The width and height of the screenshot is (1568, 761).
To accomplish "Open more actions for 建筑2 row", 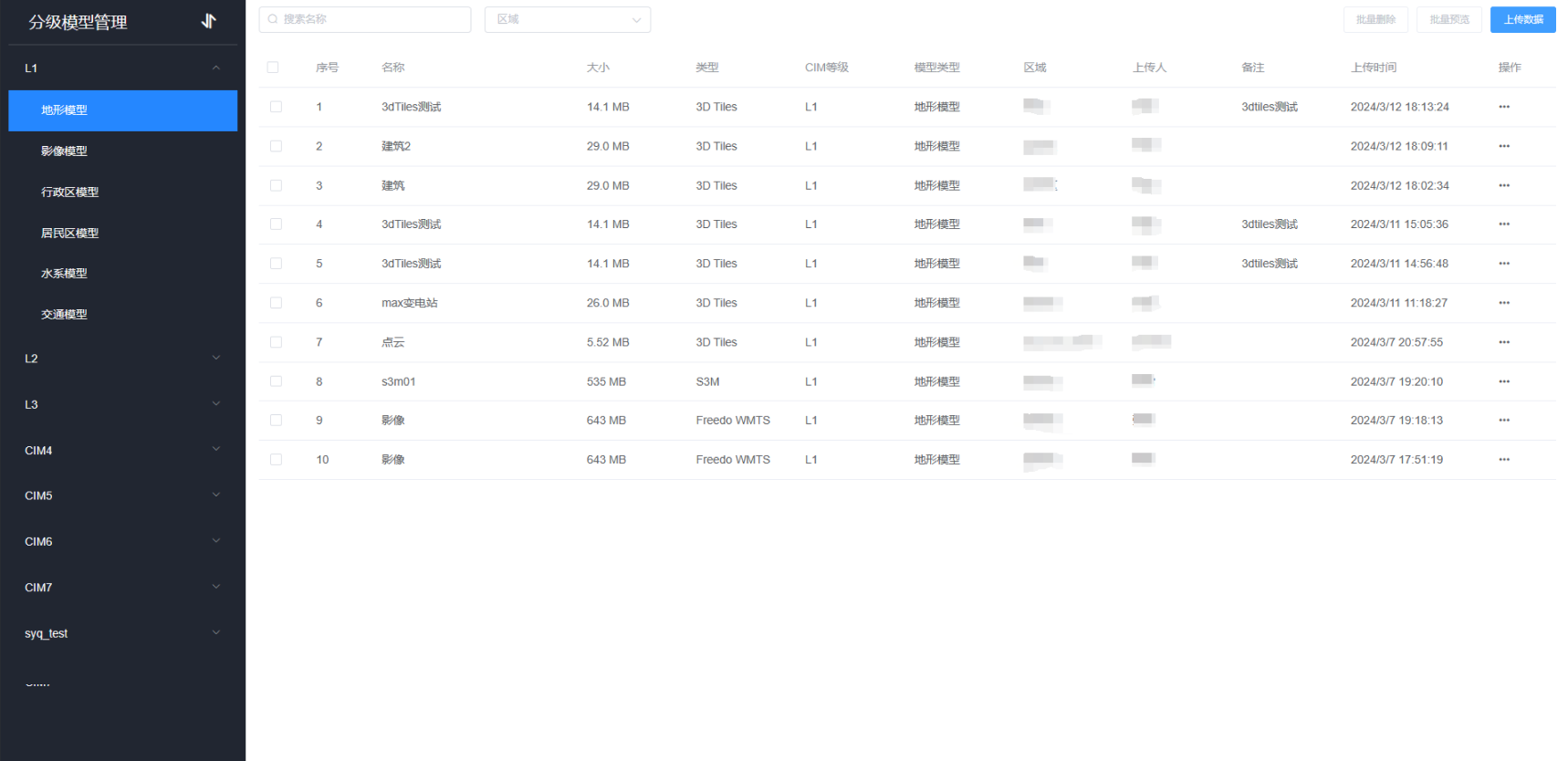I will [1503, 146].
